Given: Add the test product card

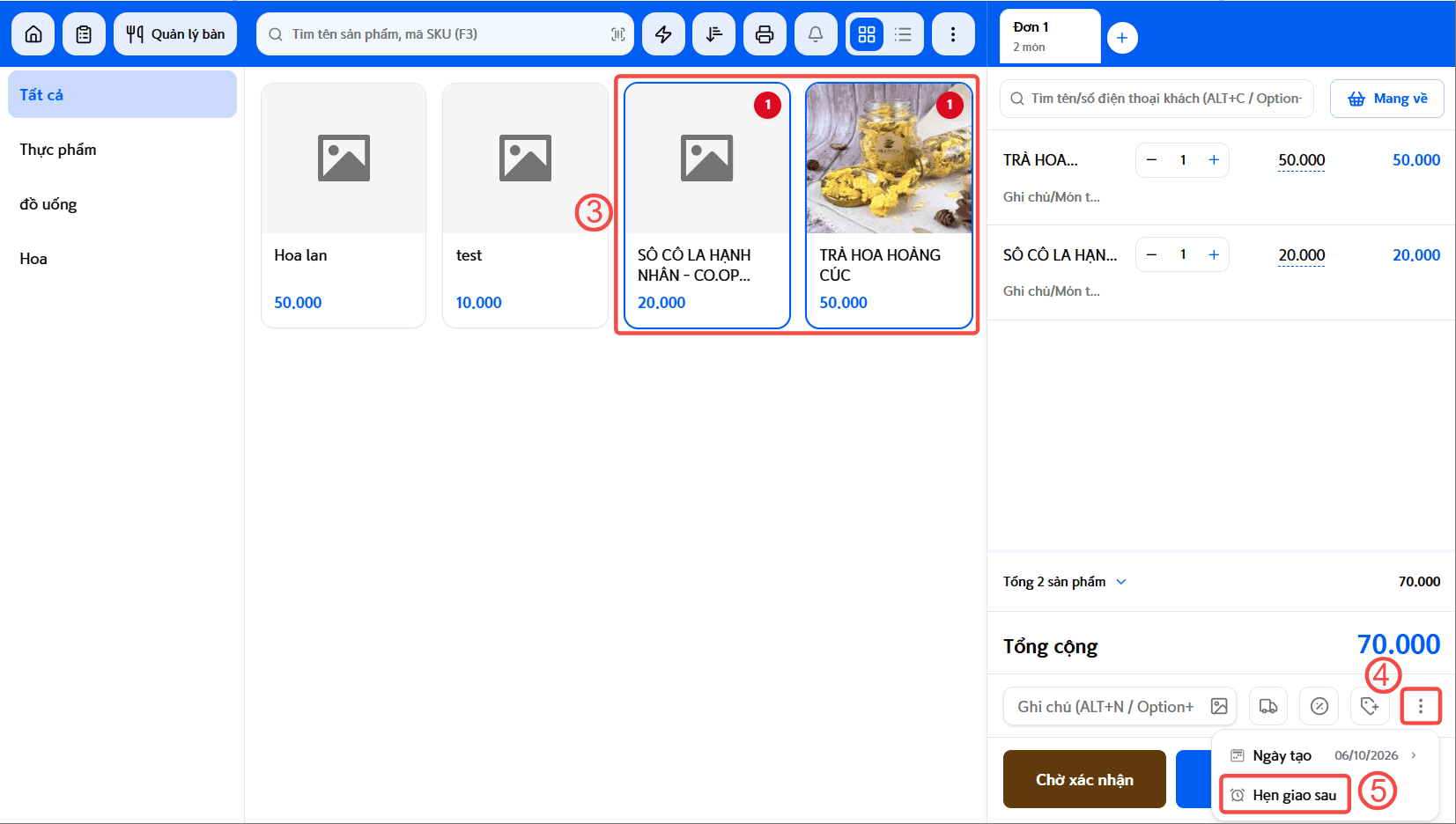Looking at the screenshot, I should point(525,205).
